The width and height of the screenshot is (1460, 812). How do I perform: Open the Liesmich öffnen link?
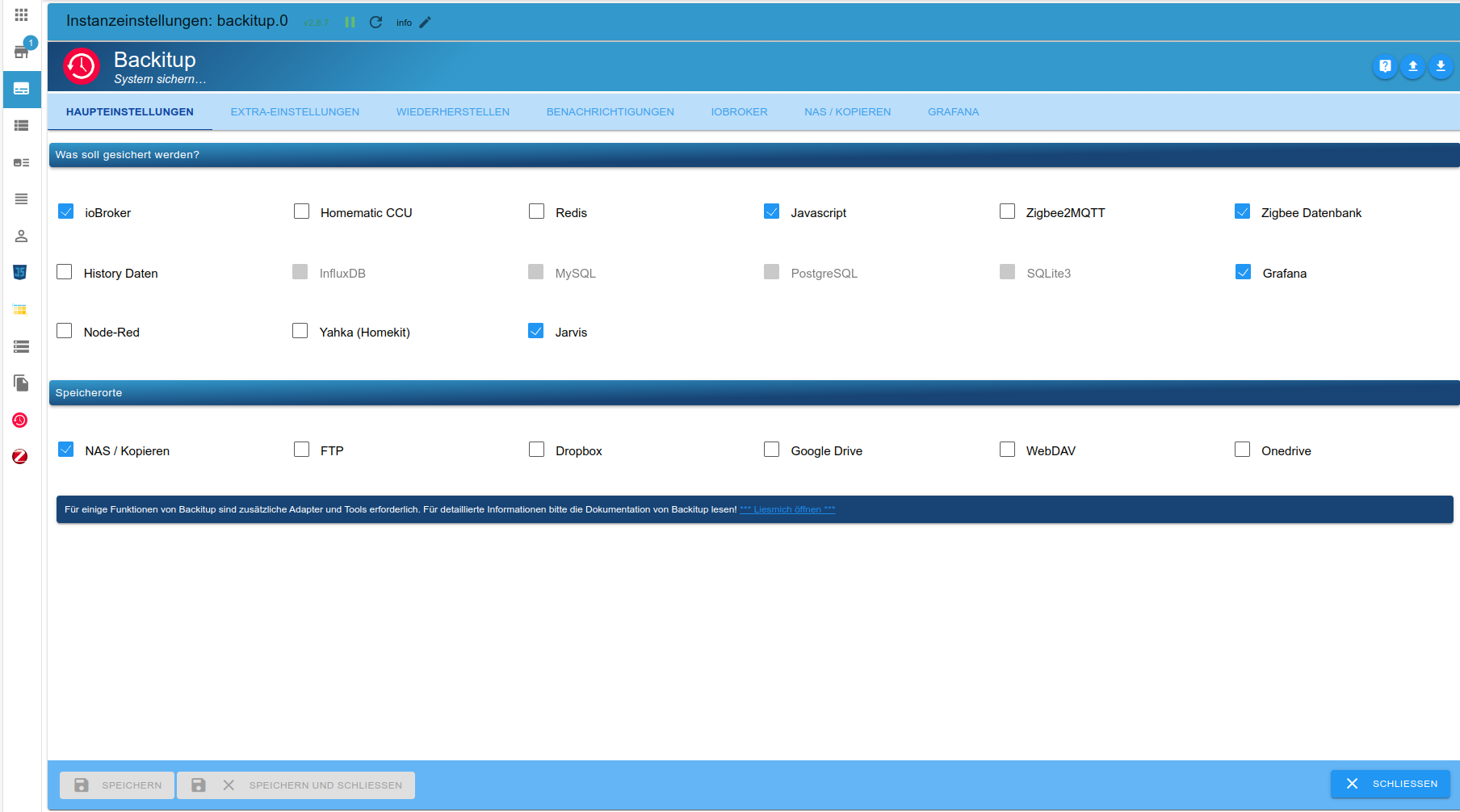tap(787, 509)
